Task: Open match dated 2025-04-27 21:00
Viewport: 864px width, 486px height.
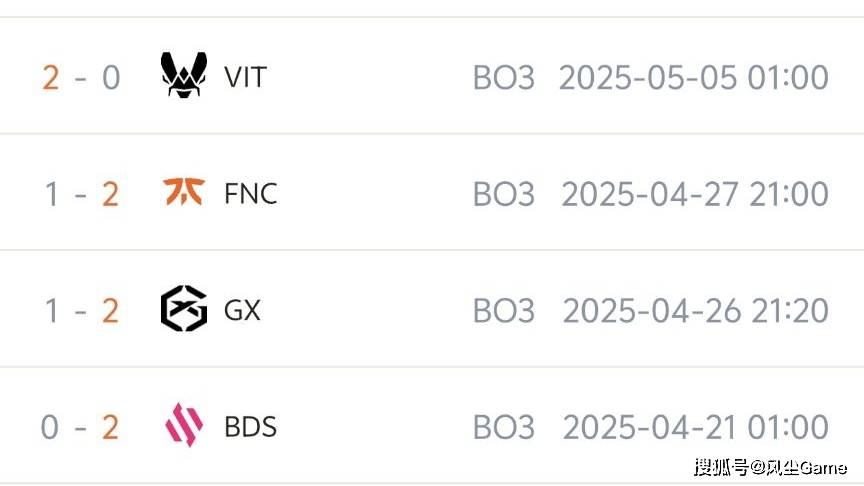Action: tap(695, 194)
